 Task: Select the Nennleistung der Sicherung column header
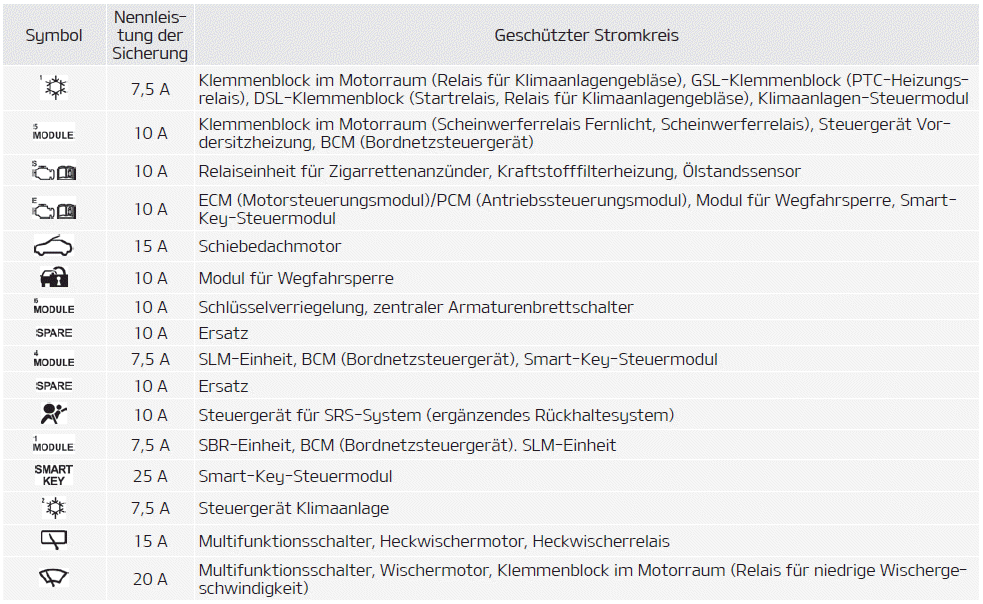point(150,35)
